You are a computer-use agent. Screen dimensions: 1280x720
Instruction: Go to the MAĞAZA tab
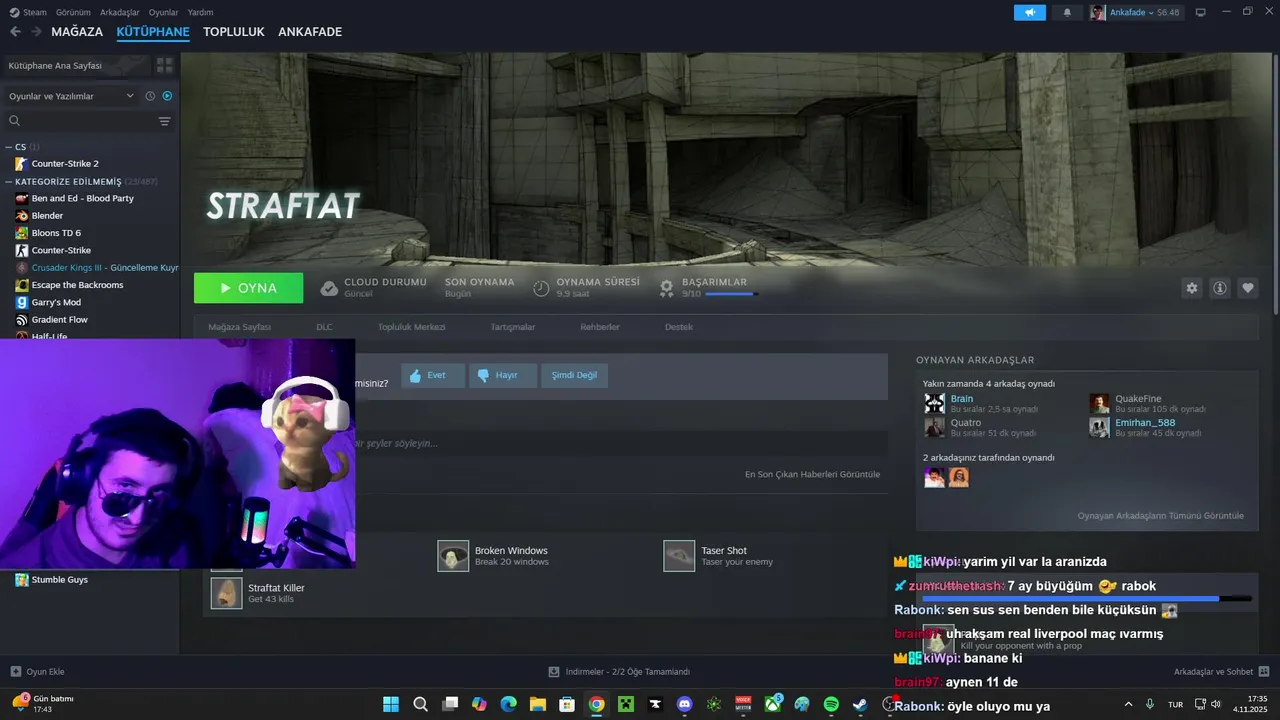(77, 32)
